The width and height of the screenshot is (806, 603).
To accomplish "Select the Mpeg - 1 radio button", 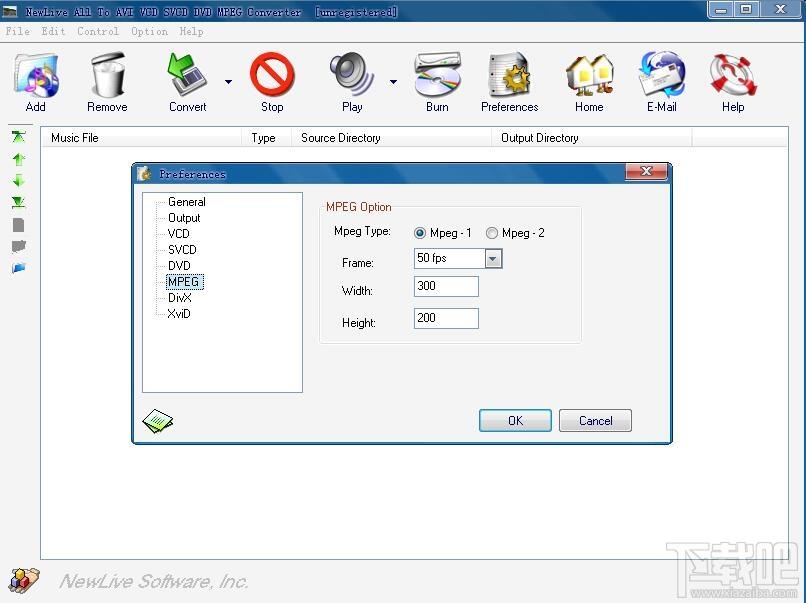I will [420, 233].
